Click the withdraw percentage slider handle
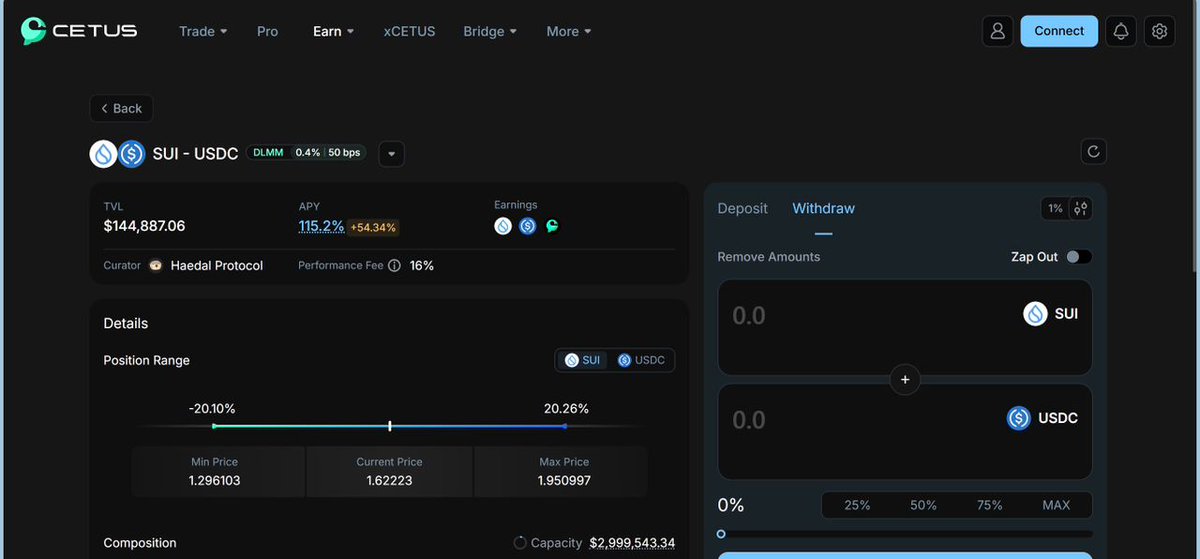 (721, 534)
